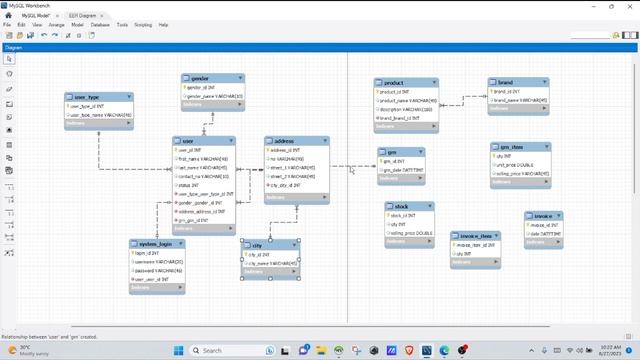Select the eraser tool
Image resolution: width=640 pixels, height=360 pixels.
coord(9,89)
